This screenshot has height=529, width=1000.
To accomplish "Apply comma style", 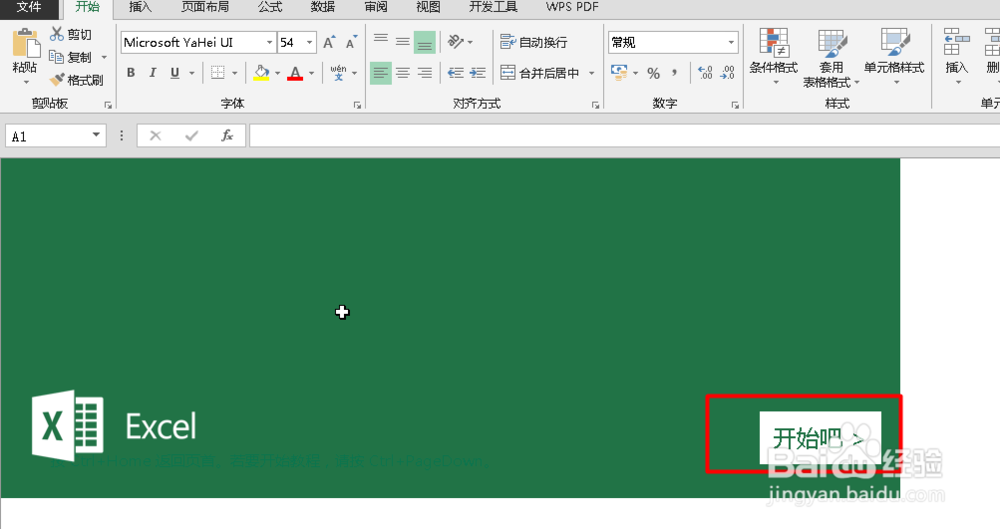I will [674, 73].
